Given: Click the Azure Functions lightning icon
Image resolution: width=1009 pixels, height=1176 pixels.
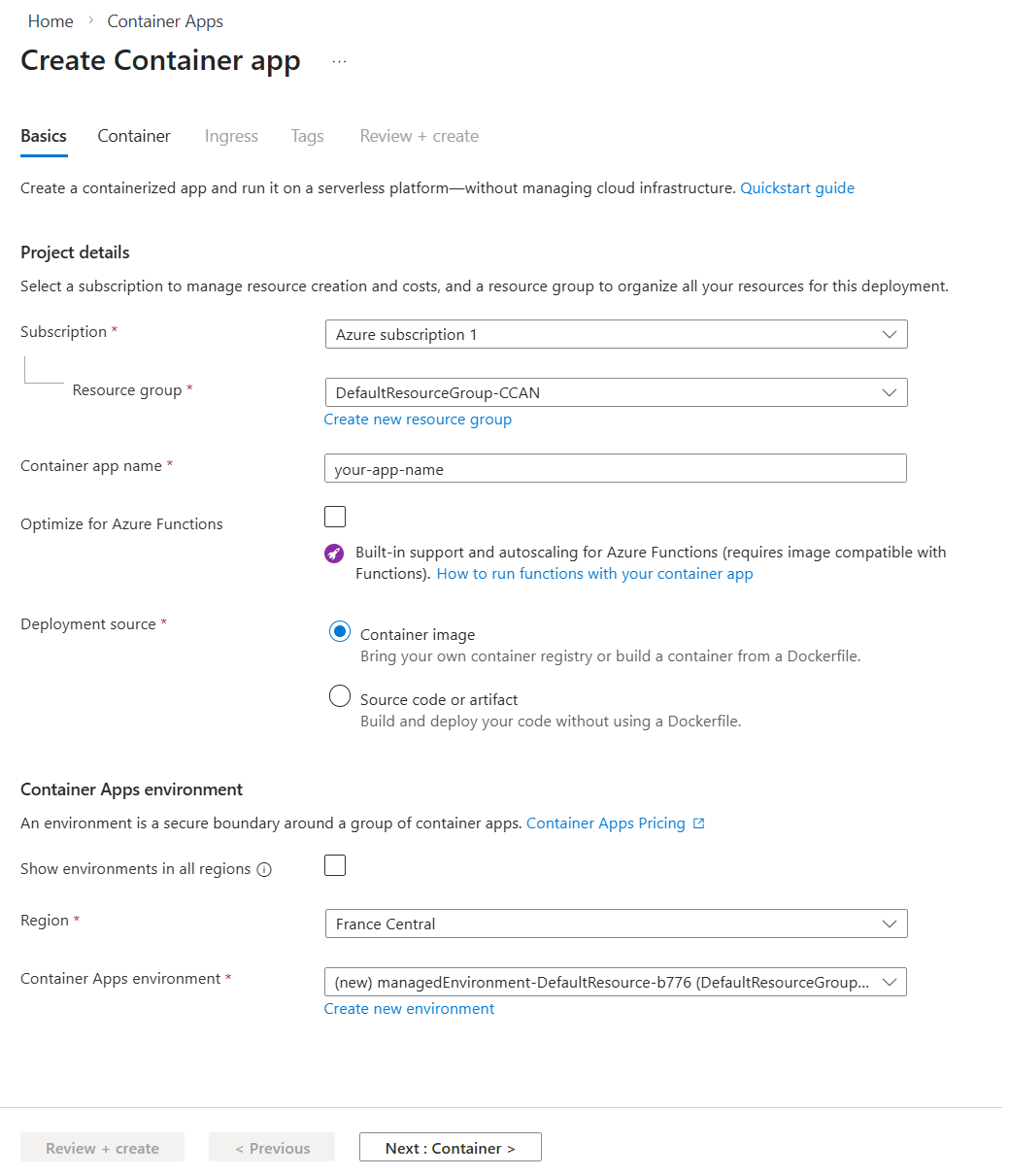Looking at the screenshot, I should point(334,554).
